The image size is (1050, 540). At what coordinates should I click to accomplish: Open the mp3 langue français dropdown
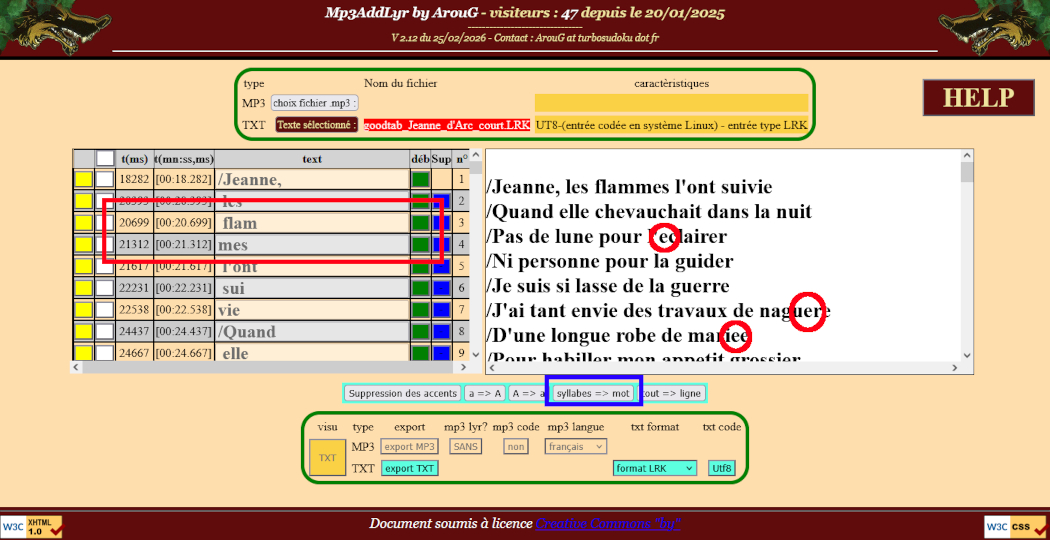pos(575,447)
